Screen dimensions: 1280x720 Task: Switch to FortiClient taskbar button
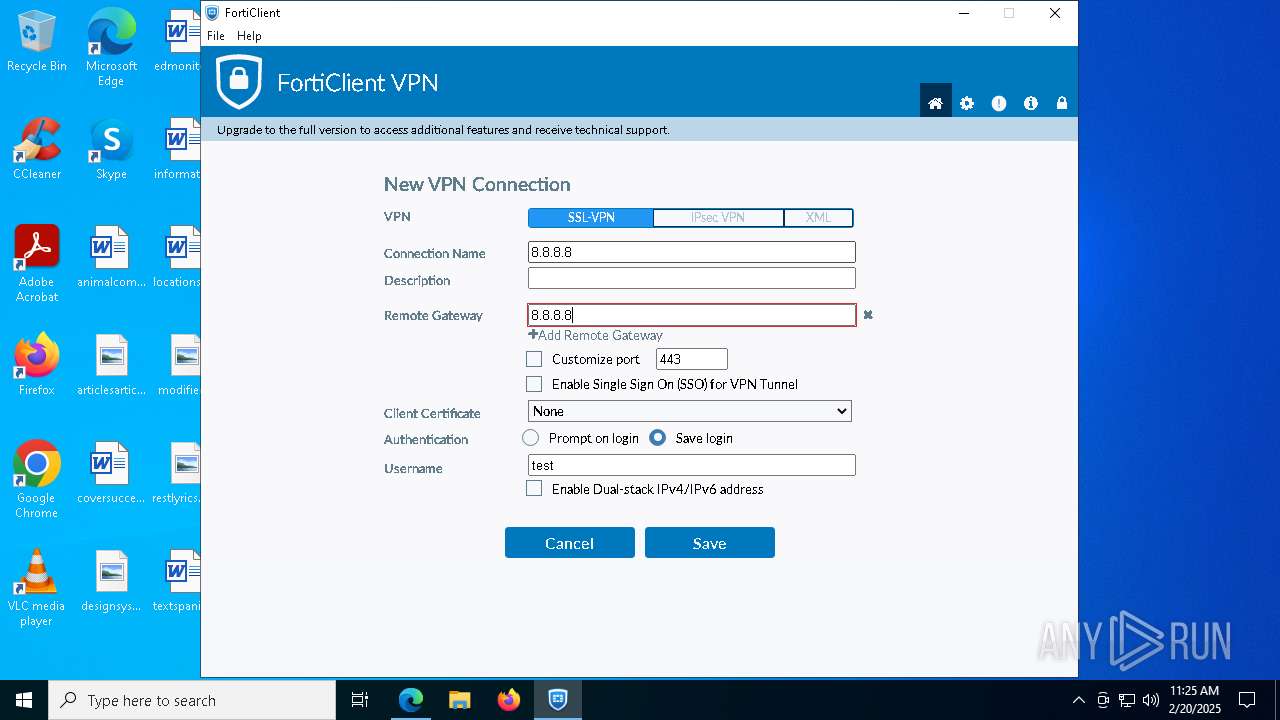tap(557, 700)
